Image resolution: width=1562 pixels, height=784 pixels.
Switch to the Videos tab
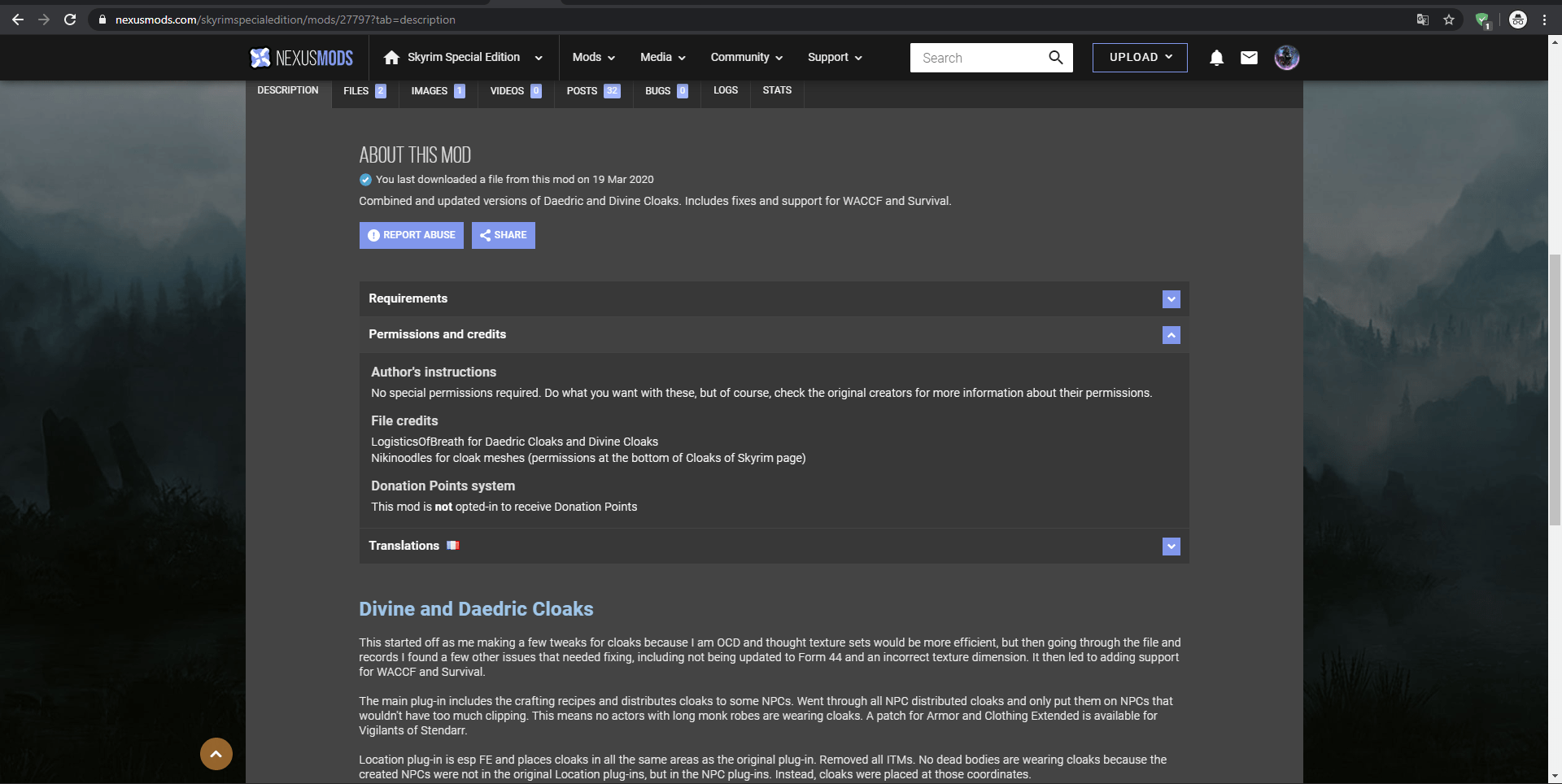516,91
